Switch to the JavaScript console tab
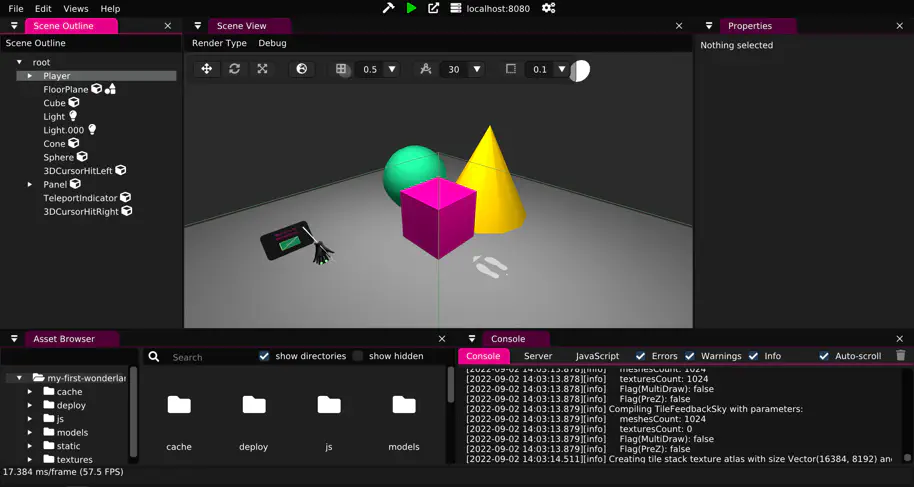The height and width of the screenshot is (487, 914). 597,356
